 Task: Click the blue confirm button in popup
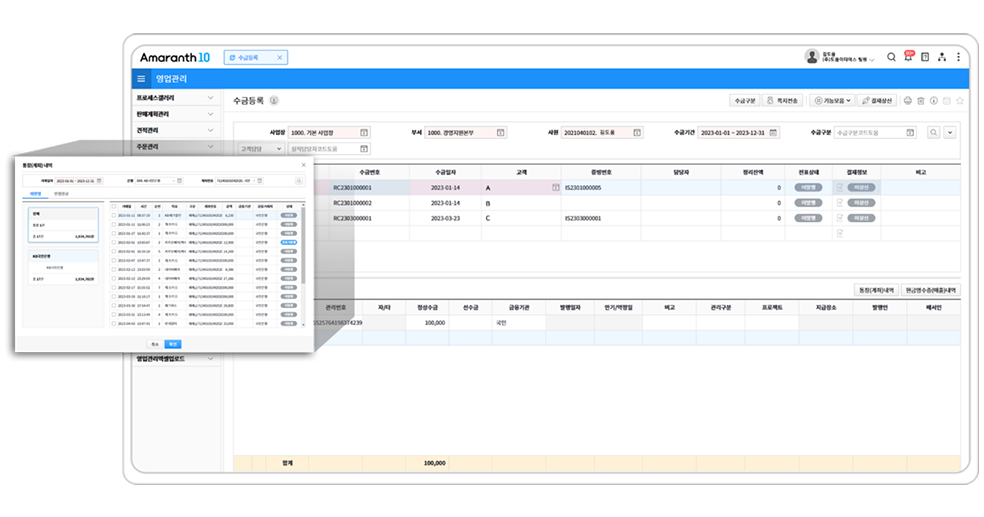click(x=173, y=344)
